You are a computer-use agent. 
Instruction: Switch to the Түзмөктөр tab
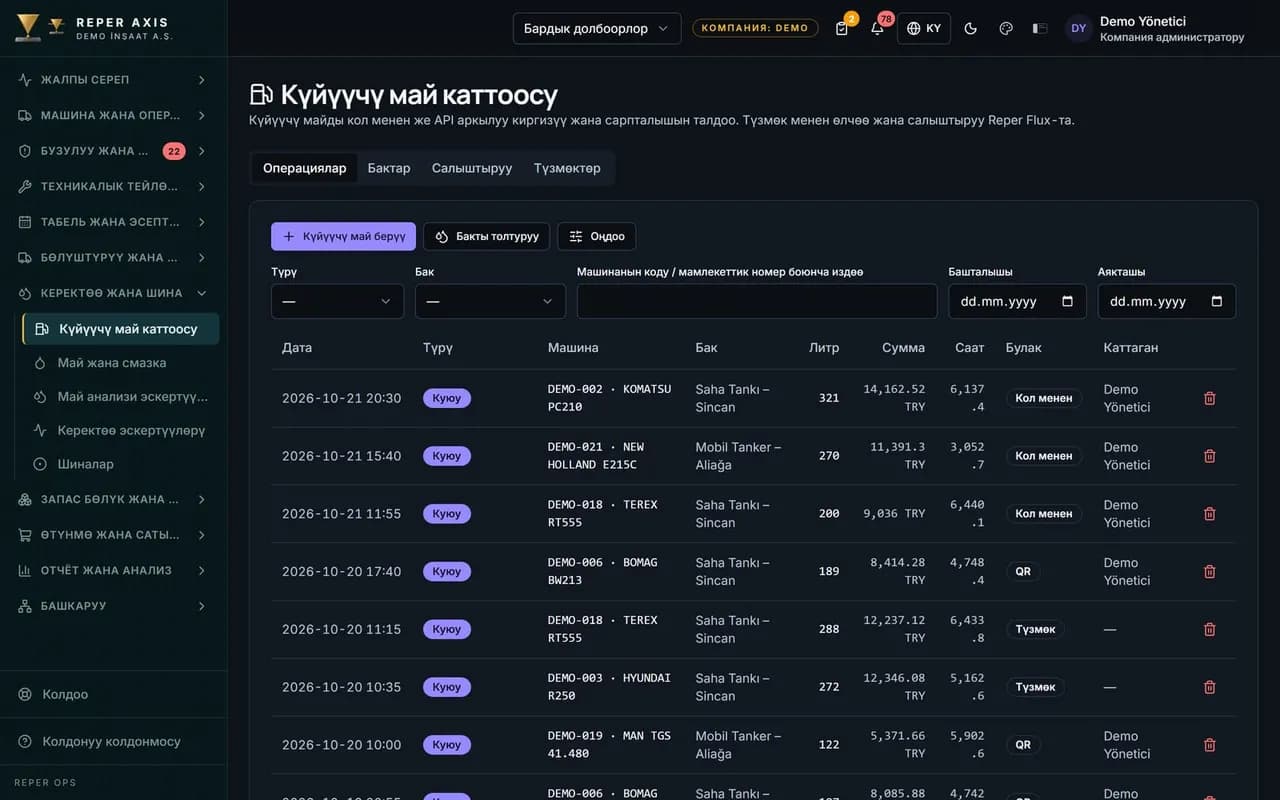[567, 168]
